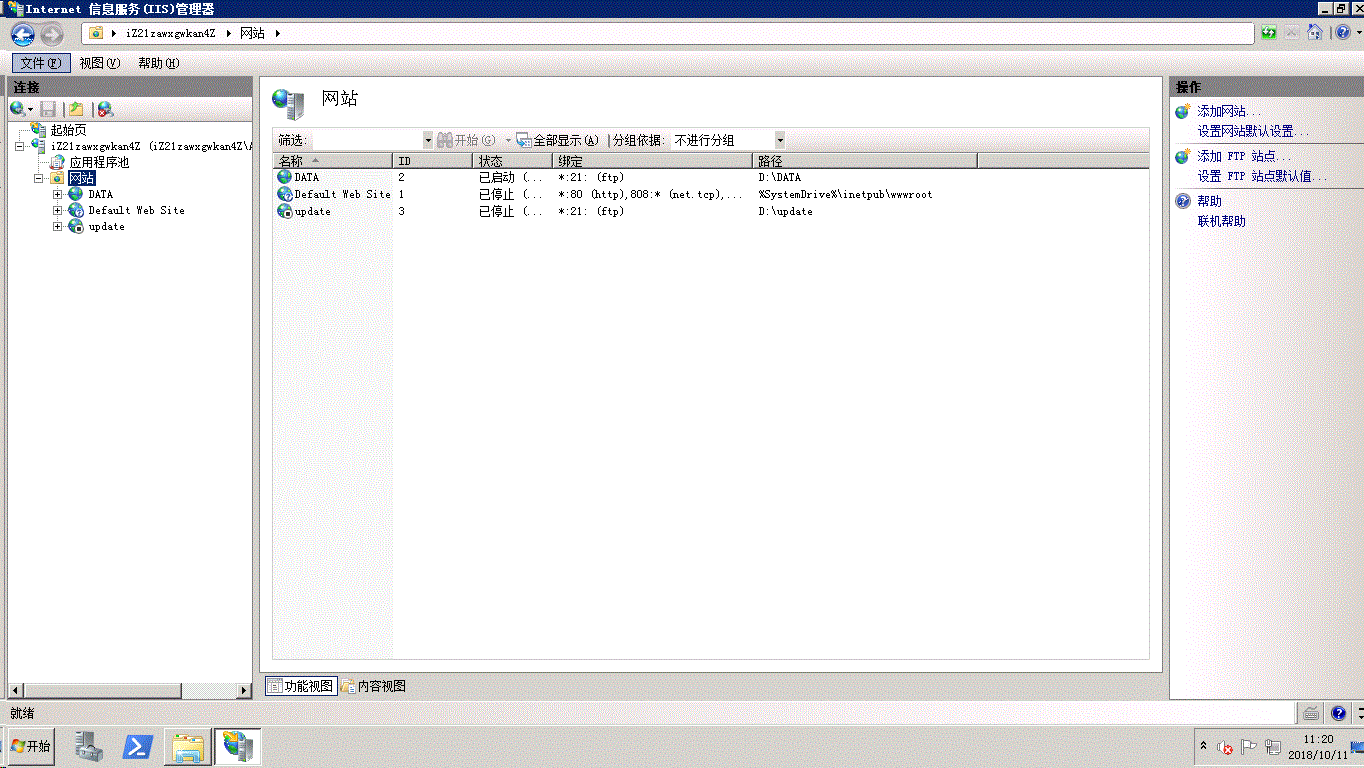Viewport: 1364px width, 768px height.
Task: Select 起始页 in the connections tree
Action: [69, 130]
